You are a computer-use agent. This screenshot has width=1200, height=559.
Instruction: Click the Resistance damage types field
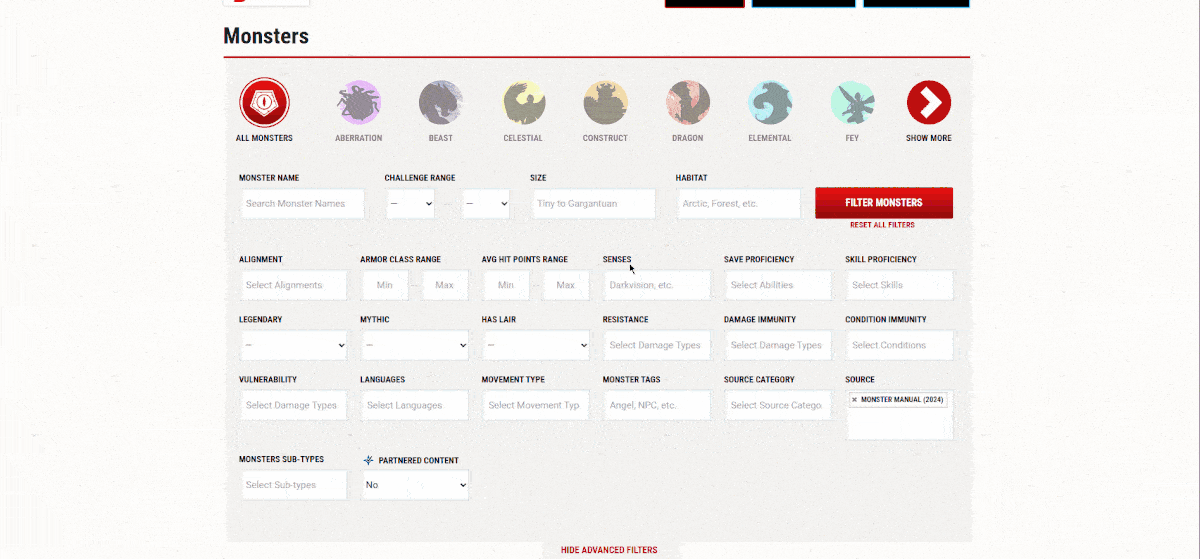[656, 345]
